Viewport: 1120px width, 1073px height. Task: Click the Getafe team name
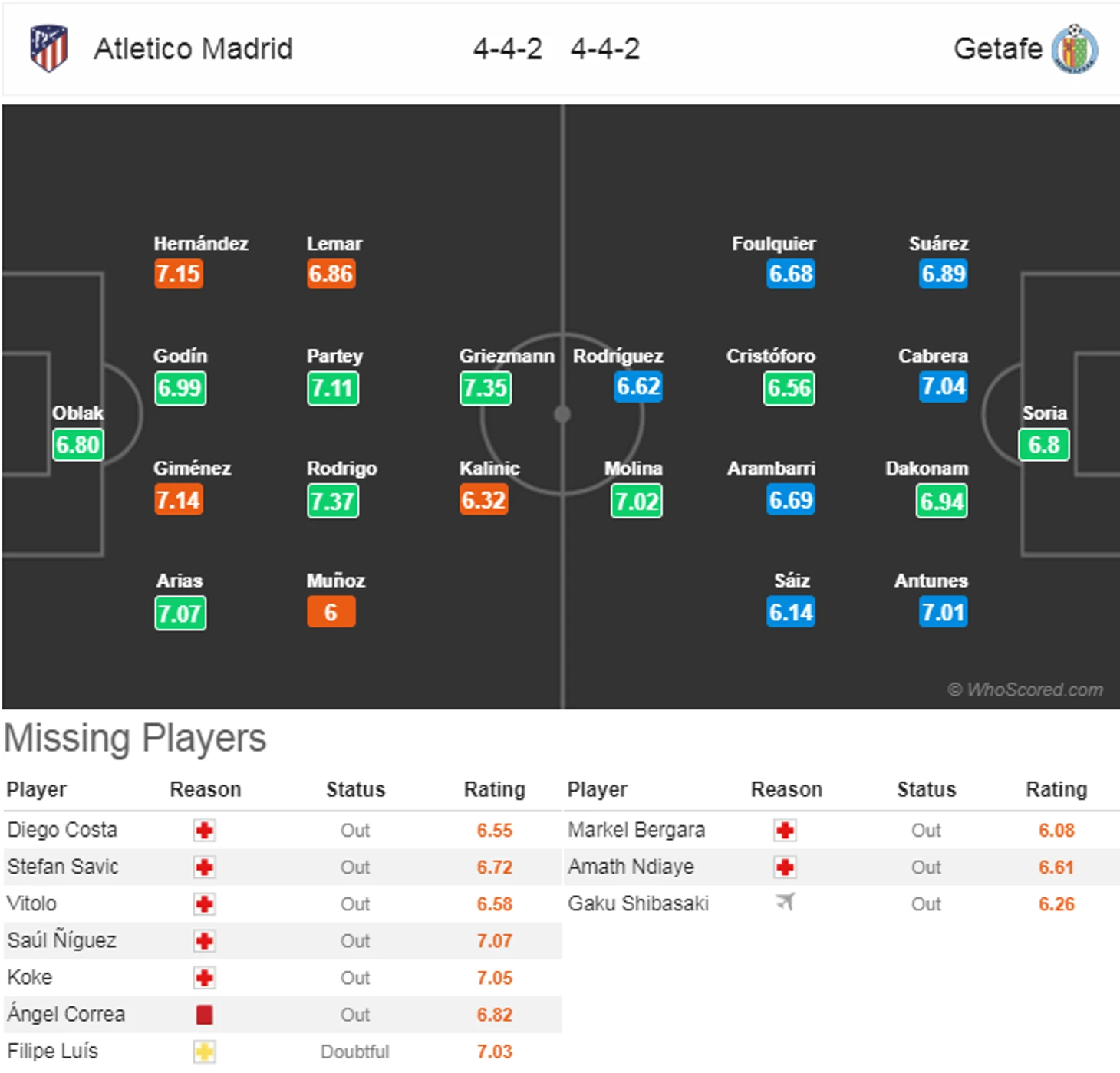click(x=998, y=49)
